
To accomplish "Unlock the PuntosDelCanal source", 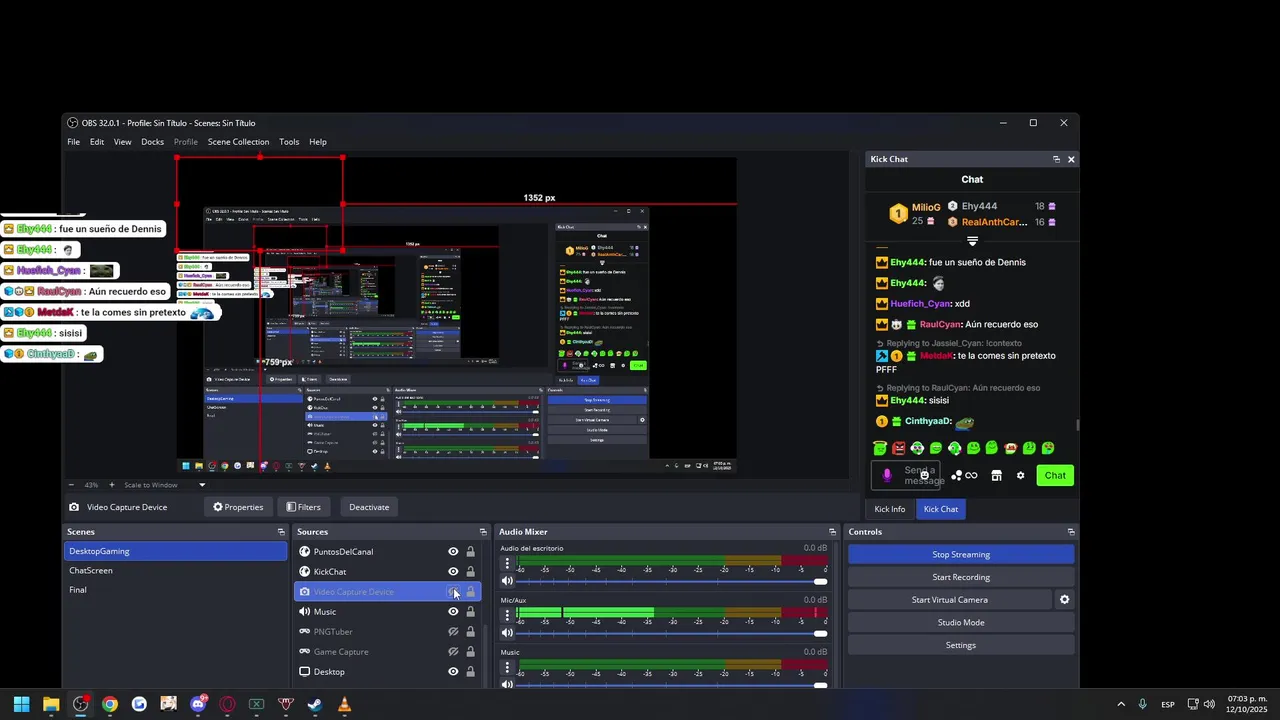I will coord(470,552).
